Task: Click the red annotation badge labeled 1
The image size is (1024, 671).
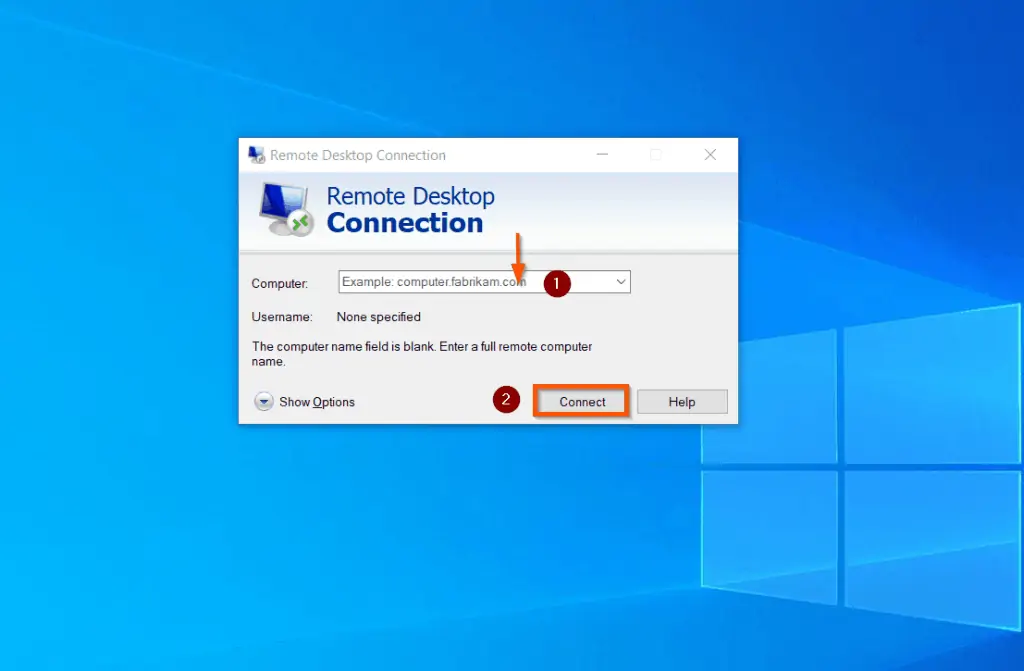Action: 557,284
